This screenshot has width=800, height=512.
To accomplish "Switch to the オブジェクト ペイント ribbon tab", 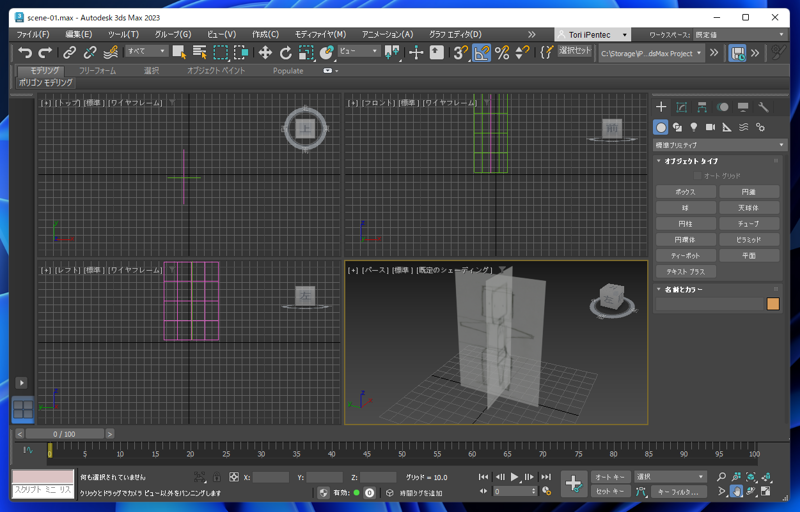I will [216, 71].
